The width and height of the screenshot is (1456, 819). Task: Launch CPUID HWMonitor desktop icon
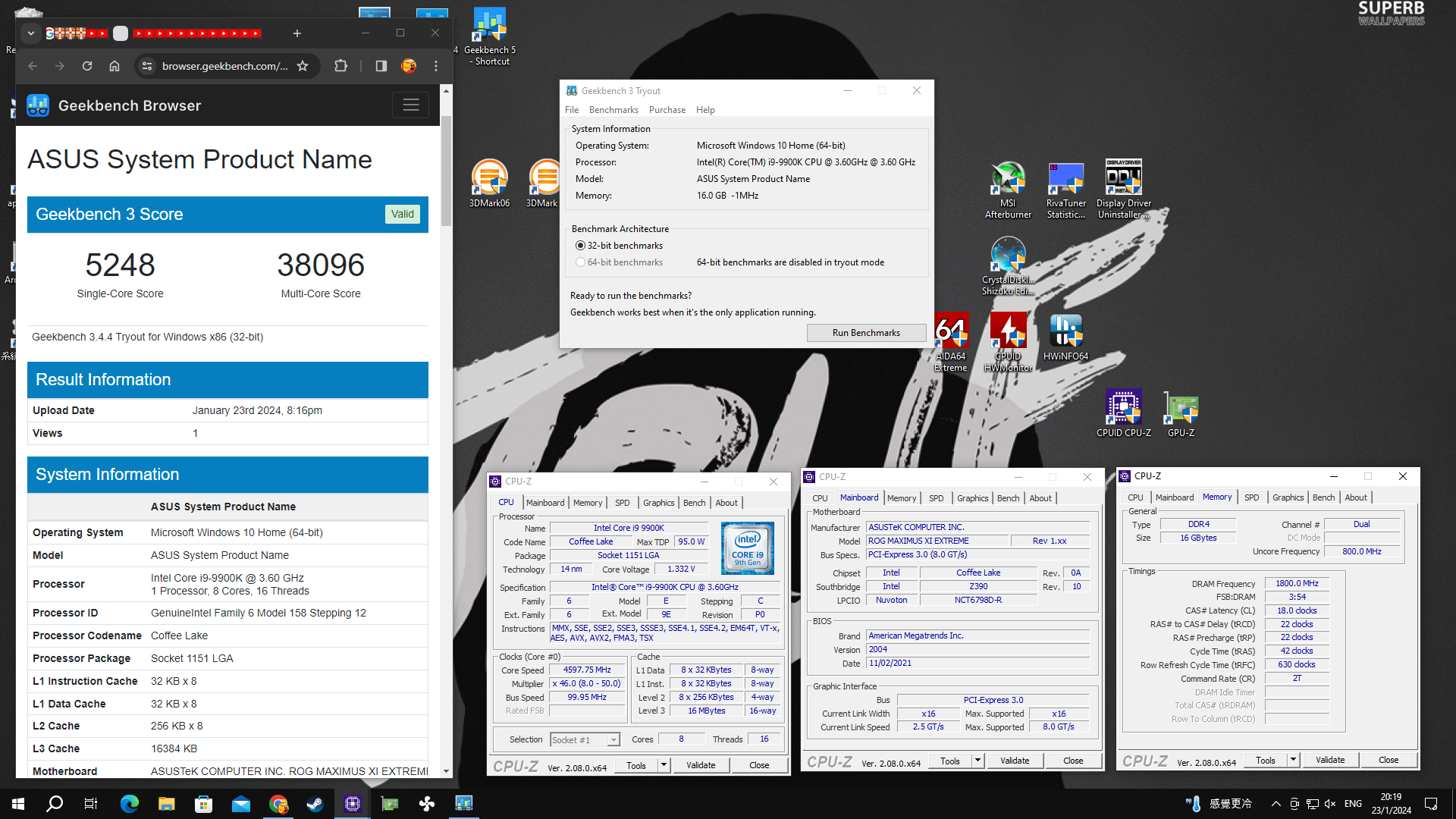1008,343
